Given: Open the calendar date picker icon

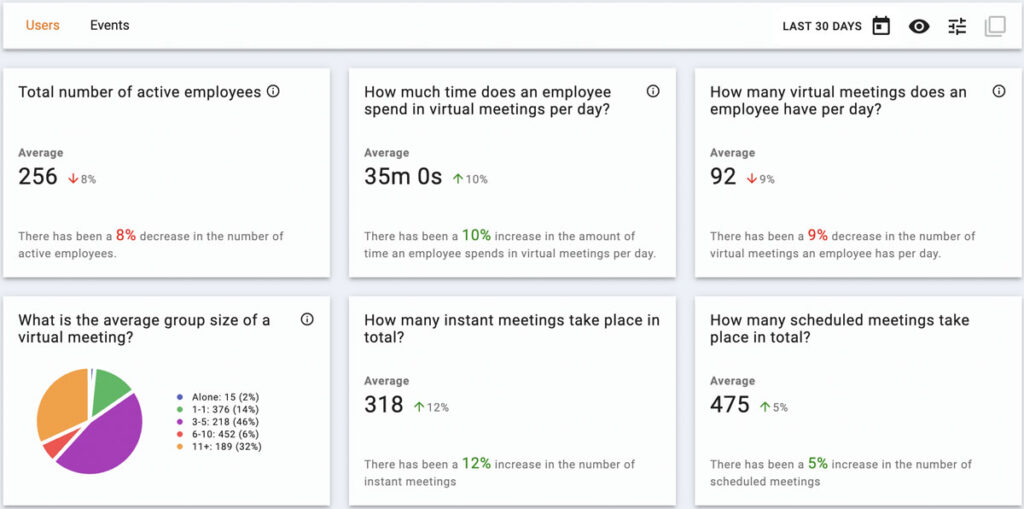Looking at the screenshot, I should [881, 26].
